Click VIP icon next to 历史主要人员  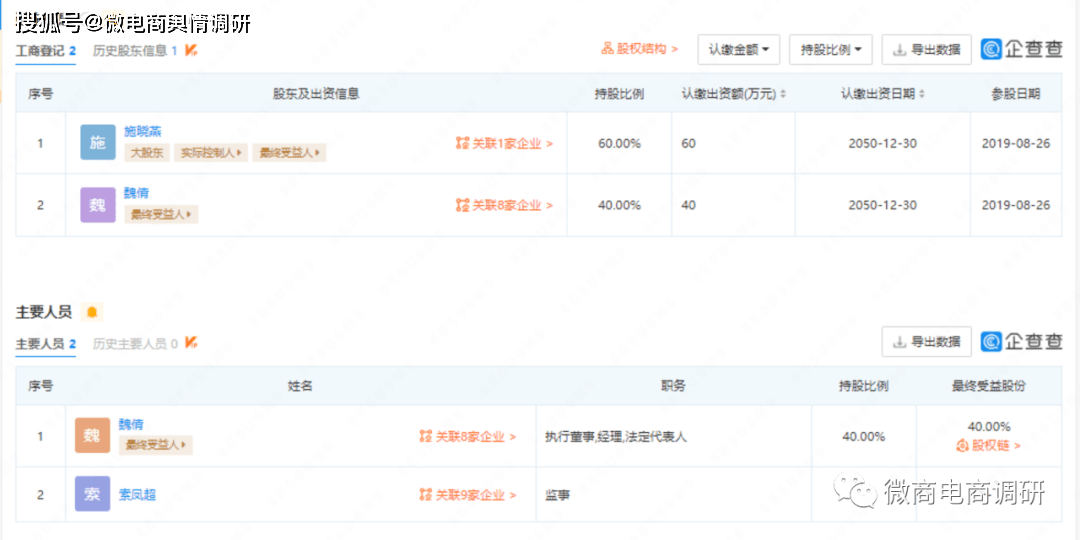point(191,343)
